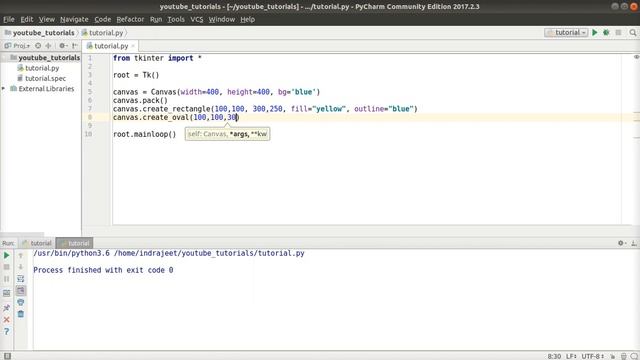The height and width of the screenshot is (360, 640).
Task: Click the gray stop square in Run panel
Action: point(7,267)
